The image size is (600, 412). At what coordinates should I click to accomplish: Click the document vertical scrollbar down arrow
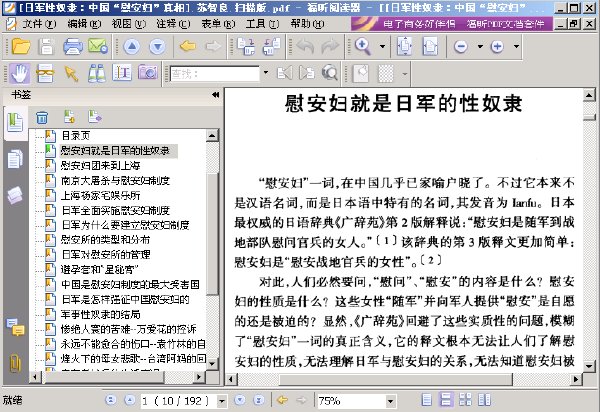pos(589,366)
